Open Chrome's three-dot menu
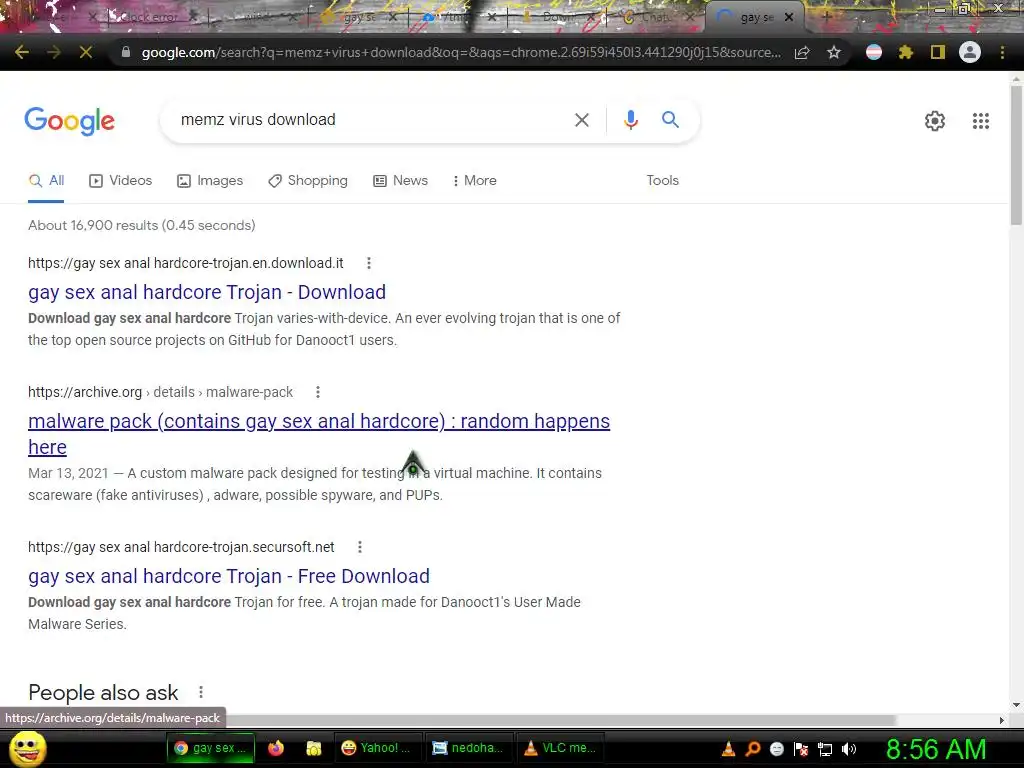The width and height of the screenshot is (1024, 768). (x=1002, y=52)
